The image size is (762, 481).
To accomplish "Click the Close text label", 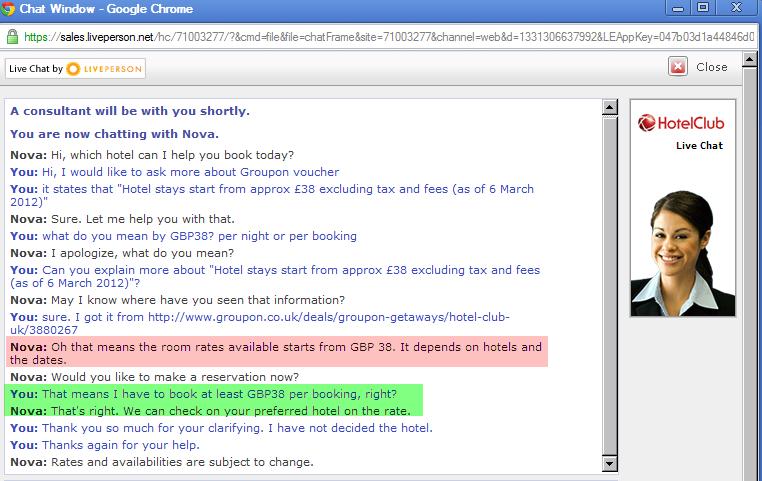I will 711,67.
